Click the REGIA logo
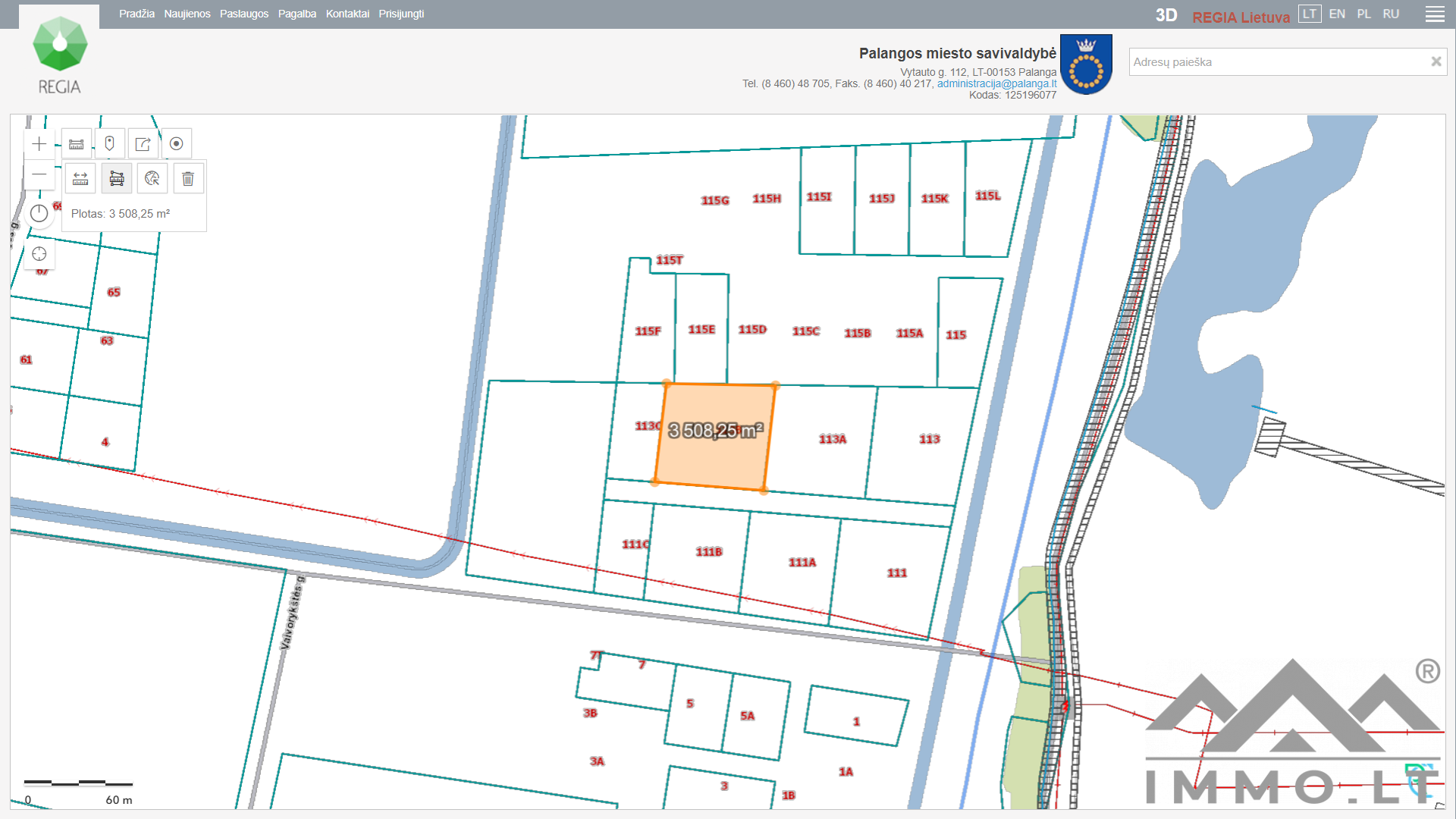Image resolution: width=1456 pixels, height=819 pixels. [60, 55]
